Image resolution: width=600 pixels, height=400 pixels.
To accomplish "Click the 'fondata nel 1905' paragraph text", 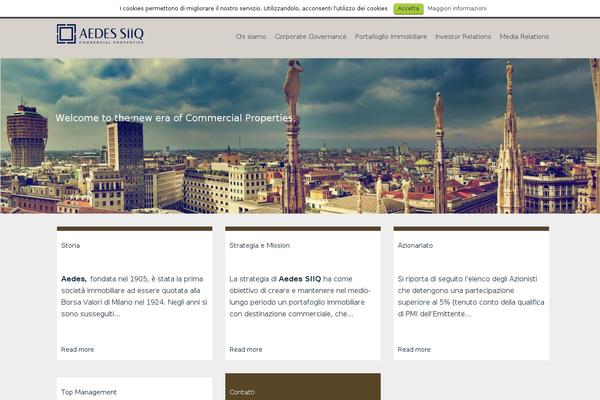I will pyautogui.click(x=134, y=296).
